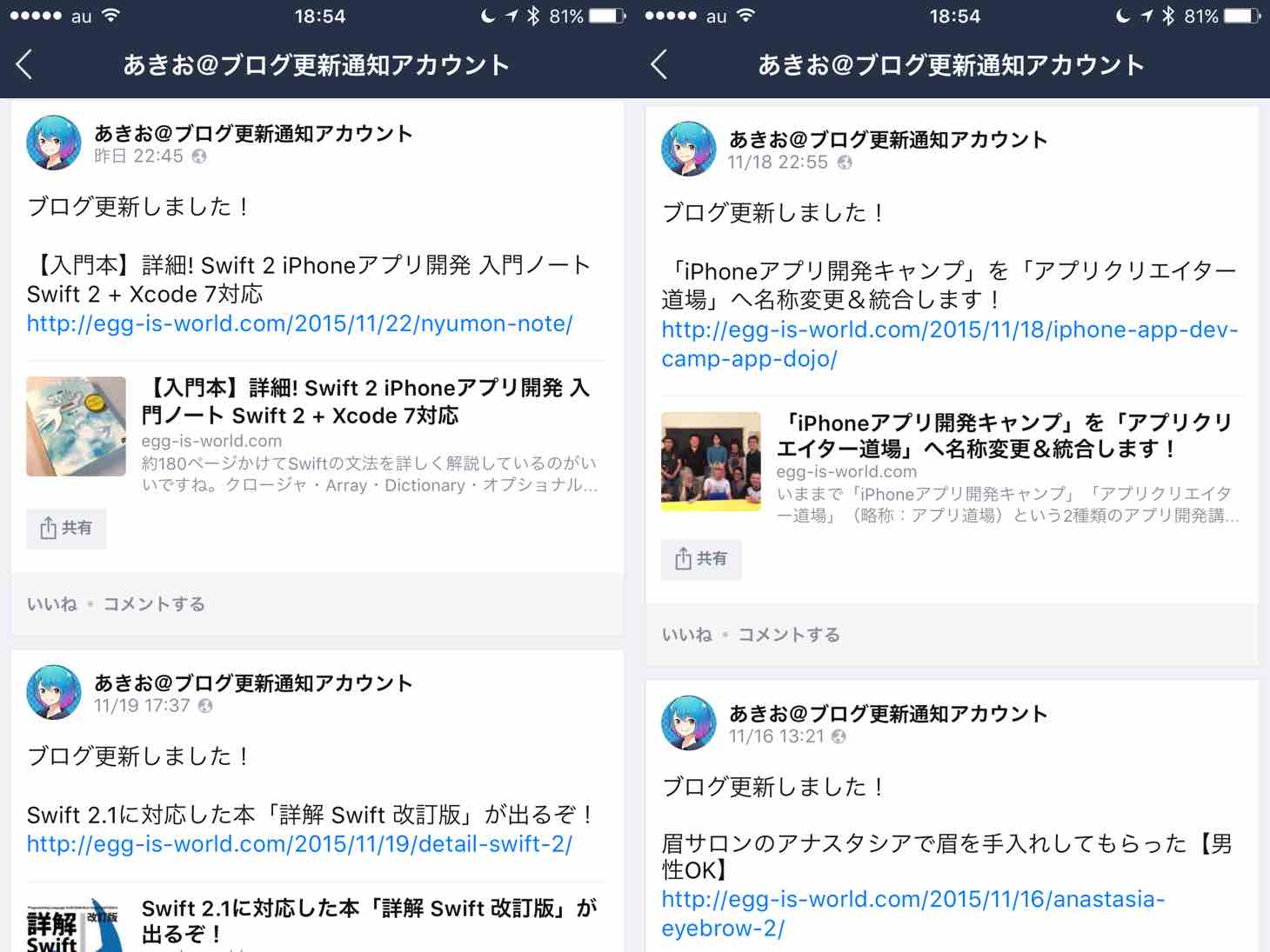Open avatar on 昨日 22:45 post
Screen dimensions: 1270x952
pyautogui.click(x=54, y=143)
